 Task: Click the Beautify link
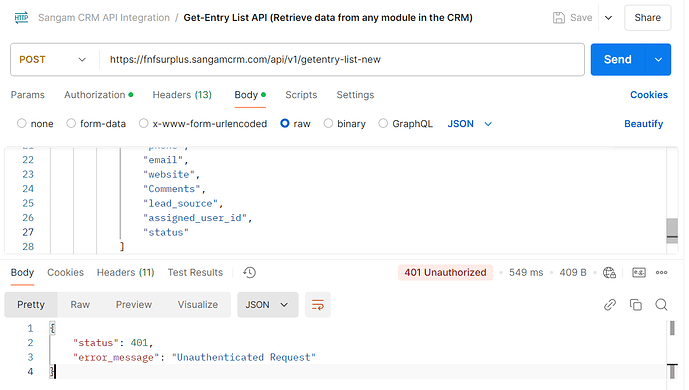(x=643, y=124)
